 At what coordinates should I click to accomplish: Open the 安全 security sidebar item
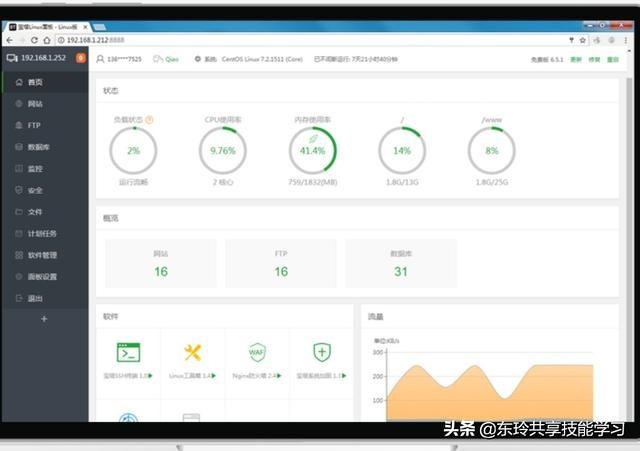pos(45,190)
